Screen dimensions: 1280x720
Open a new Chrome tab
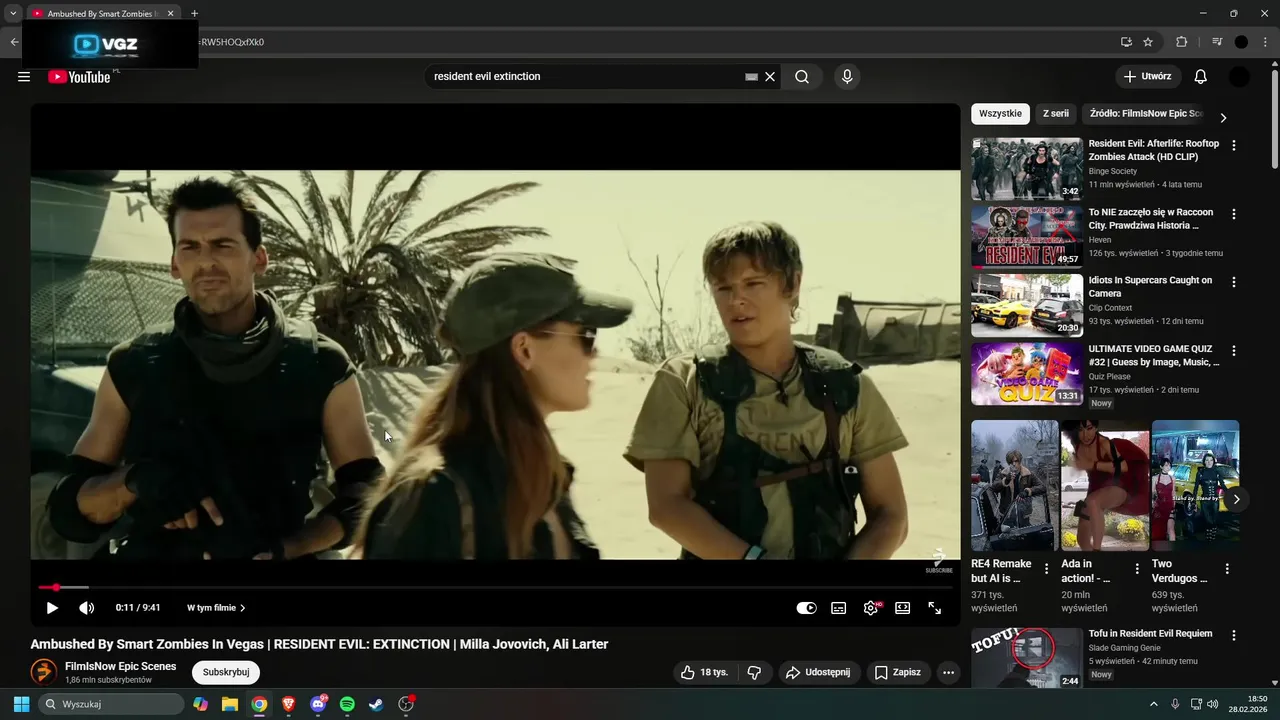click(194, 14)
